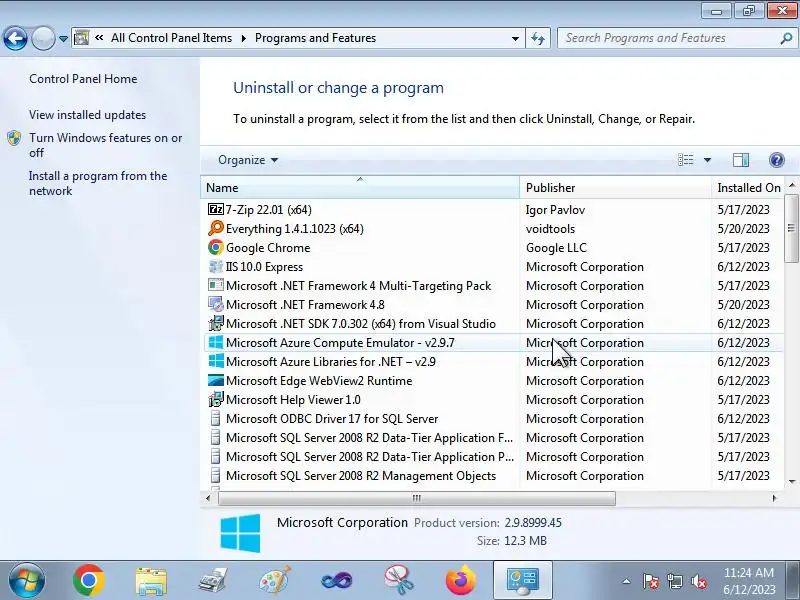Click the IIS 10.0 Express icon
800x600 pixels.
[216, 267]
